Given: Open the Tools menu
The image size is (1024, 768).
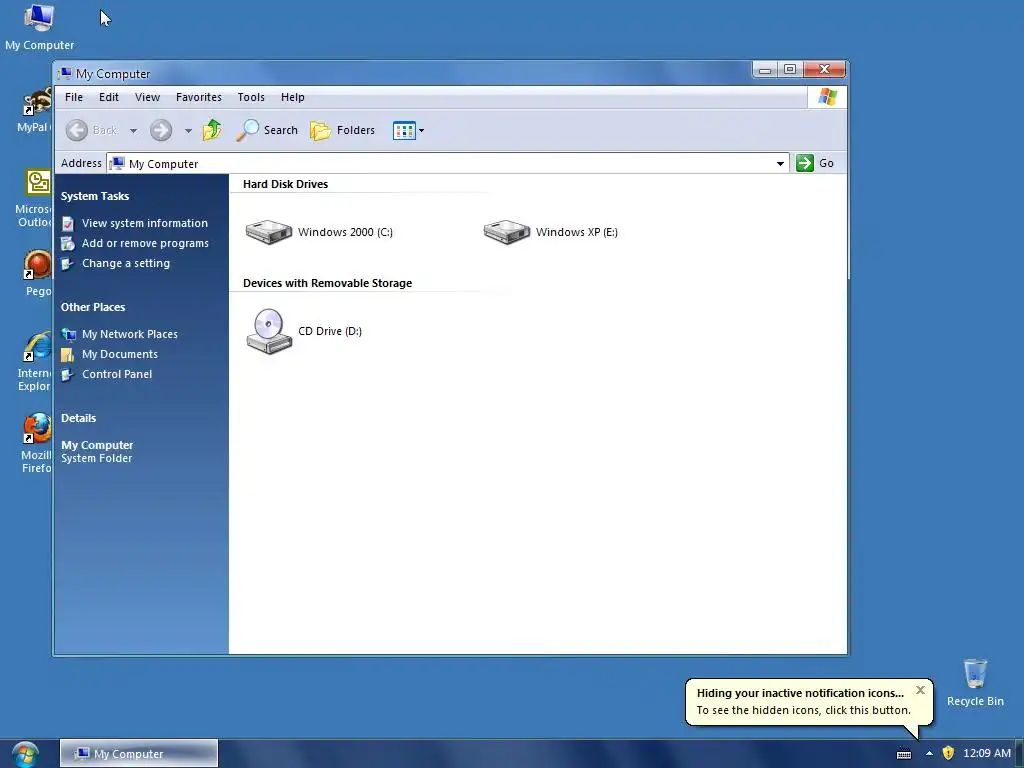Looking at the screenshot, I should (251, 97).
